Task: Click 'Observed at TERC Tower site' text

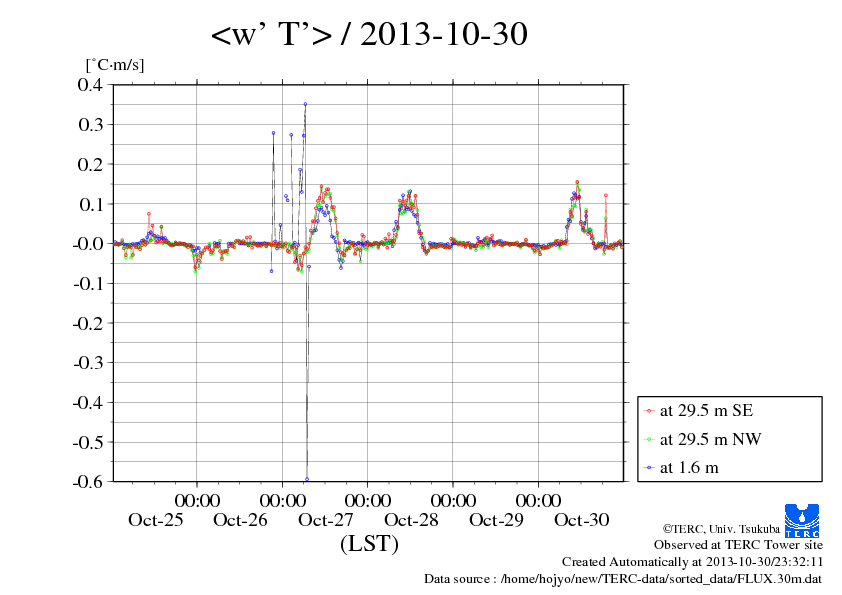Action: [738, 545]
